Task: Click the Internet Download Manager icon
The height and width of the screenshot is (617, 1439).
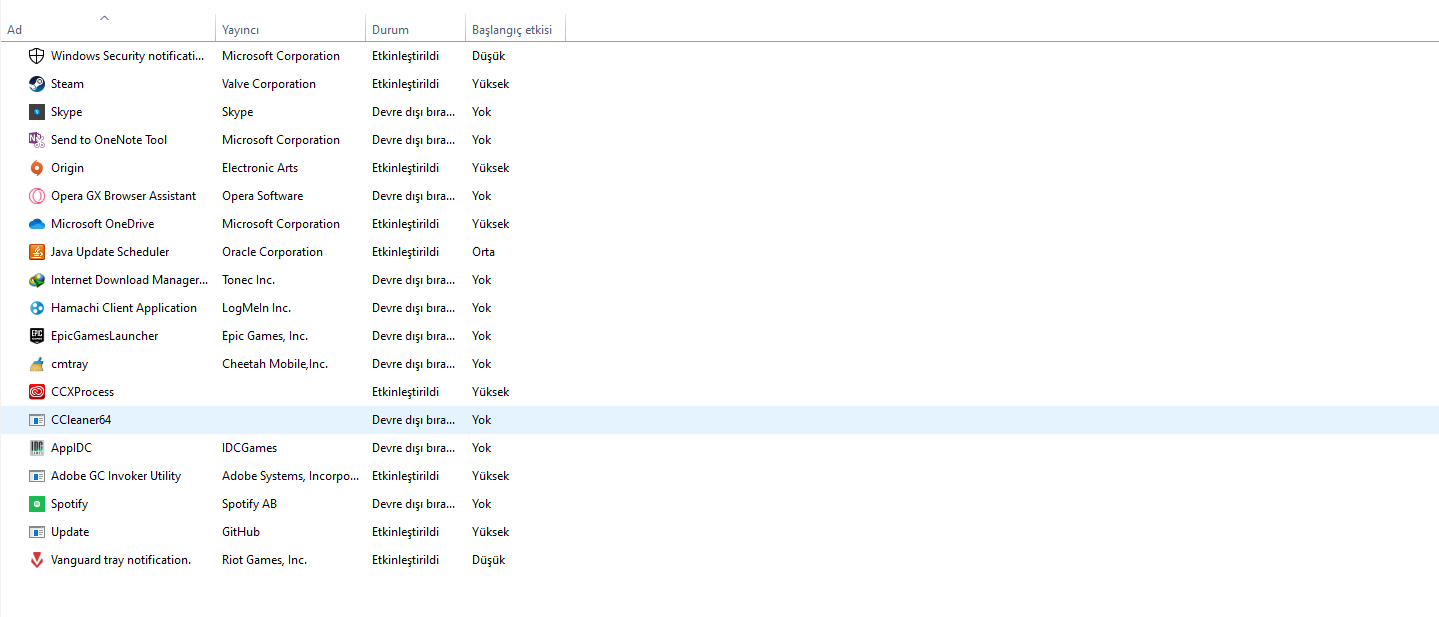Action: coord(37,280)
